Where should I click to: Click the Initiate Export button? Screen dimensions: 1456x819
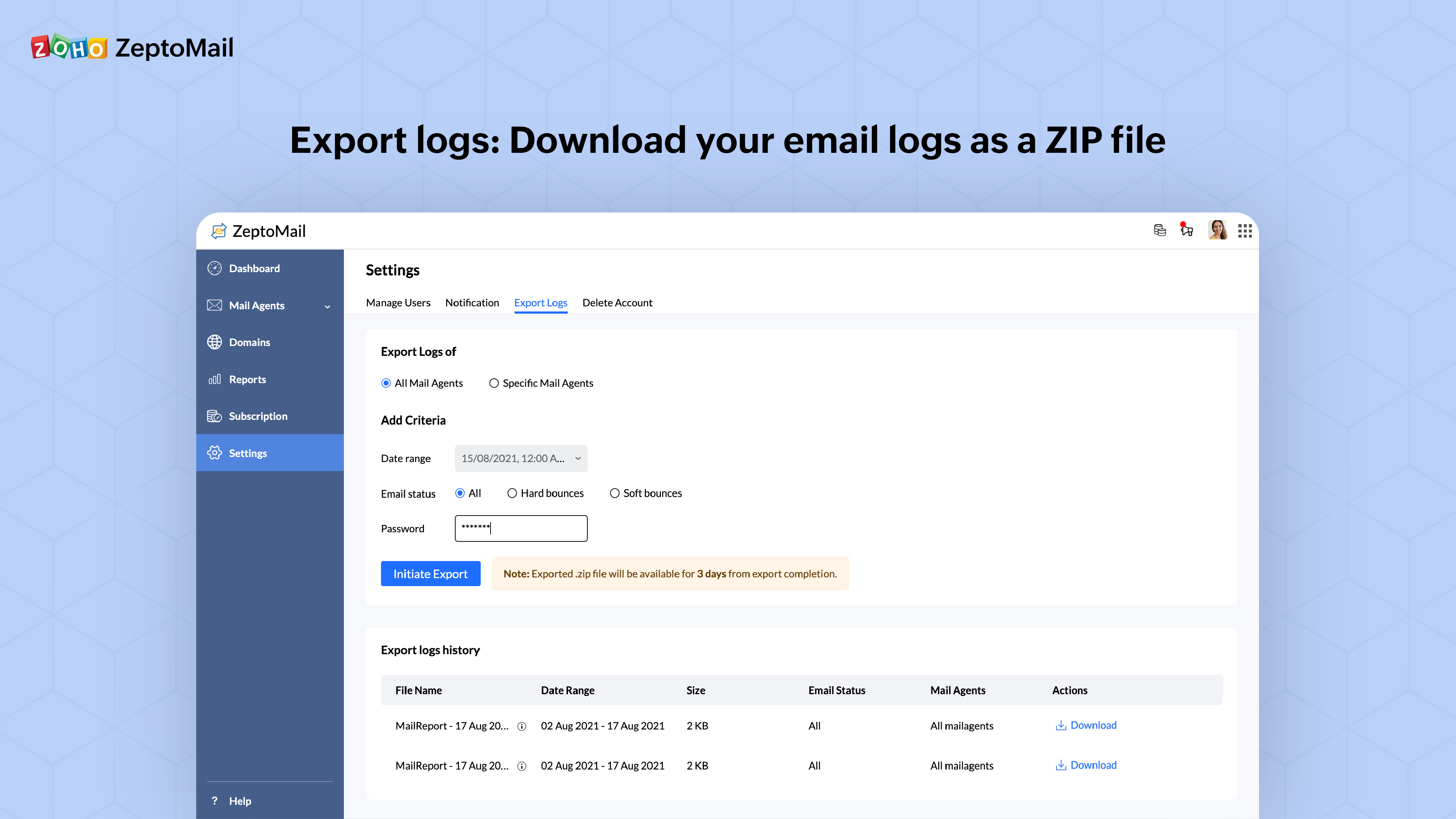430,574
